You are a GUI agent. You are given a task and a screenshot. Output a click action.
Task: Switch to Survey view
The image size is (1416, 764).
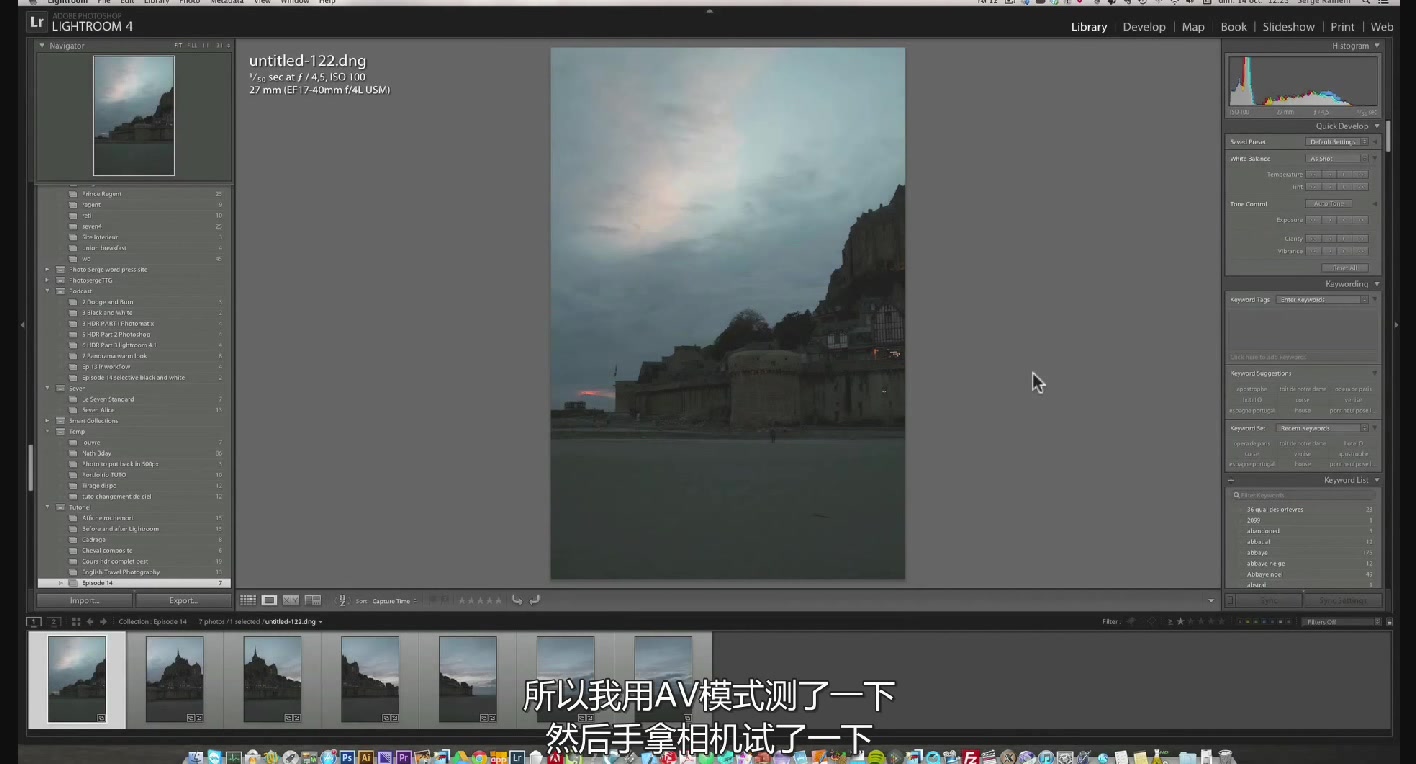[313, 600]
